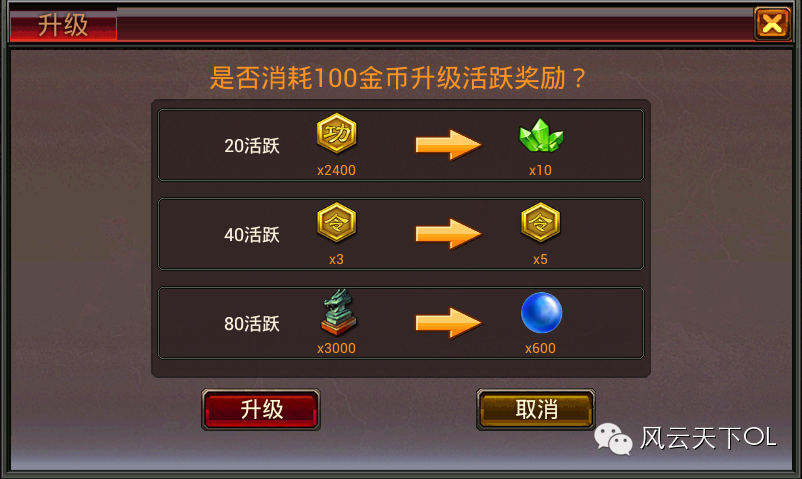
Task: Tap the jade dragon statue icon
Action: (x=338, y=312)
